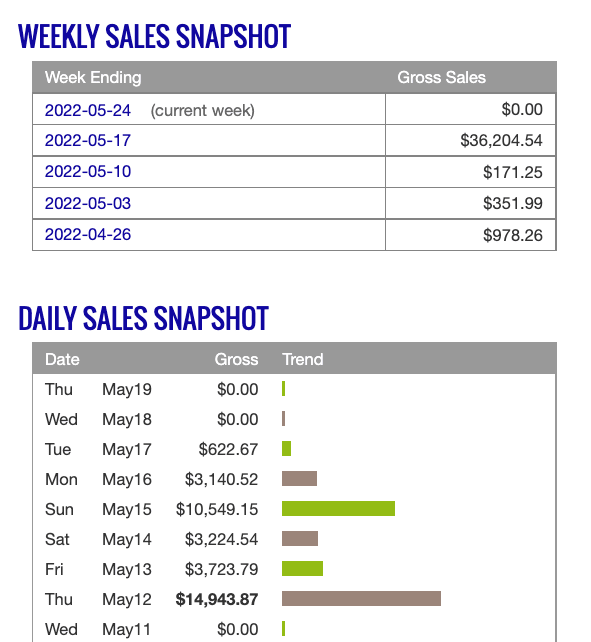The width and height of the screenshot is (591, 642).
Task: Click the Sun May15 green trend bar
Action: click(x=338, y=509)
